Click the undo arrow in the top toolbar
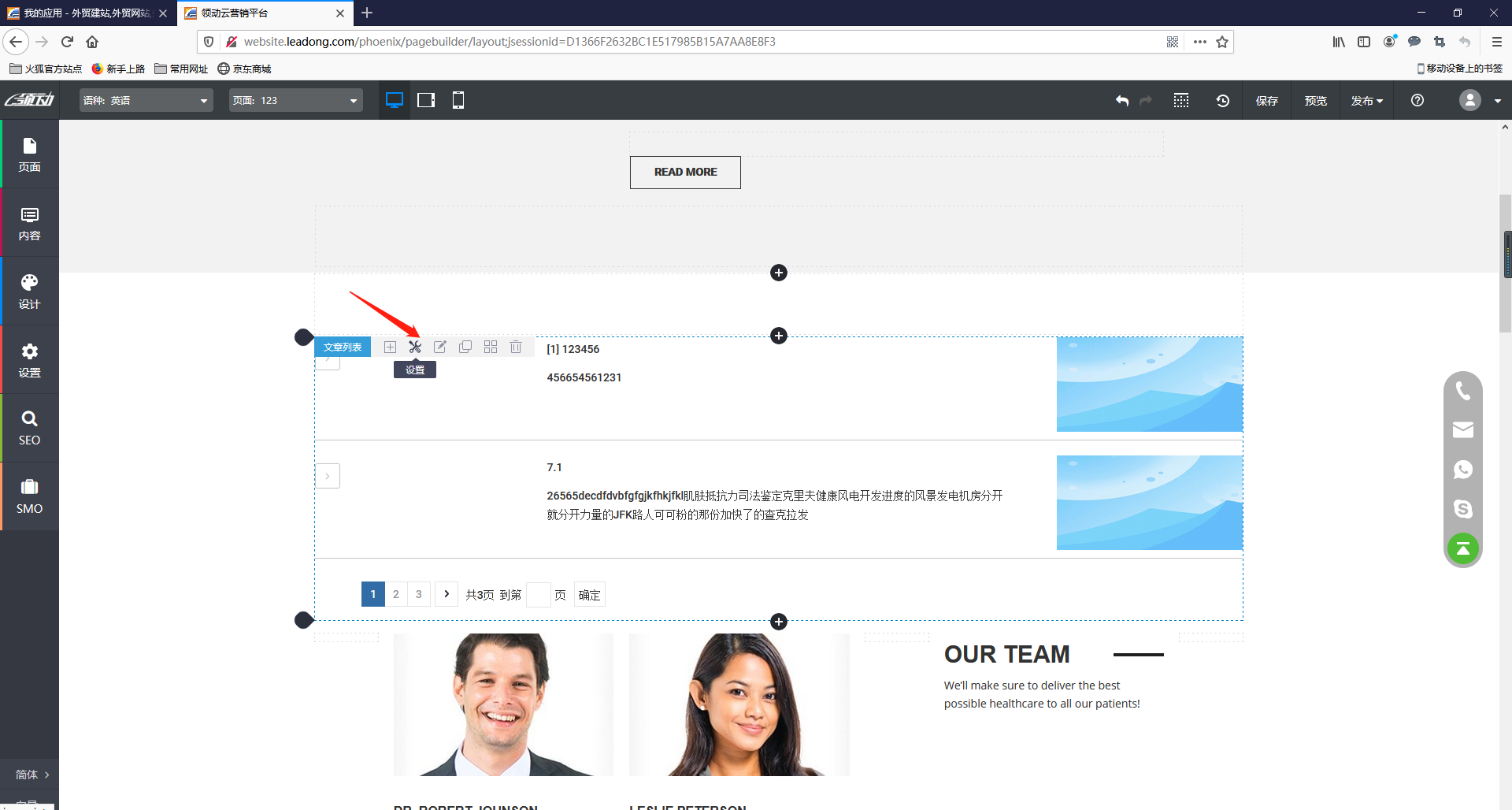Viewport: 1512px width, 810px height. point(1122,101)
